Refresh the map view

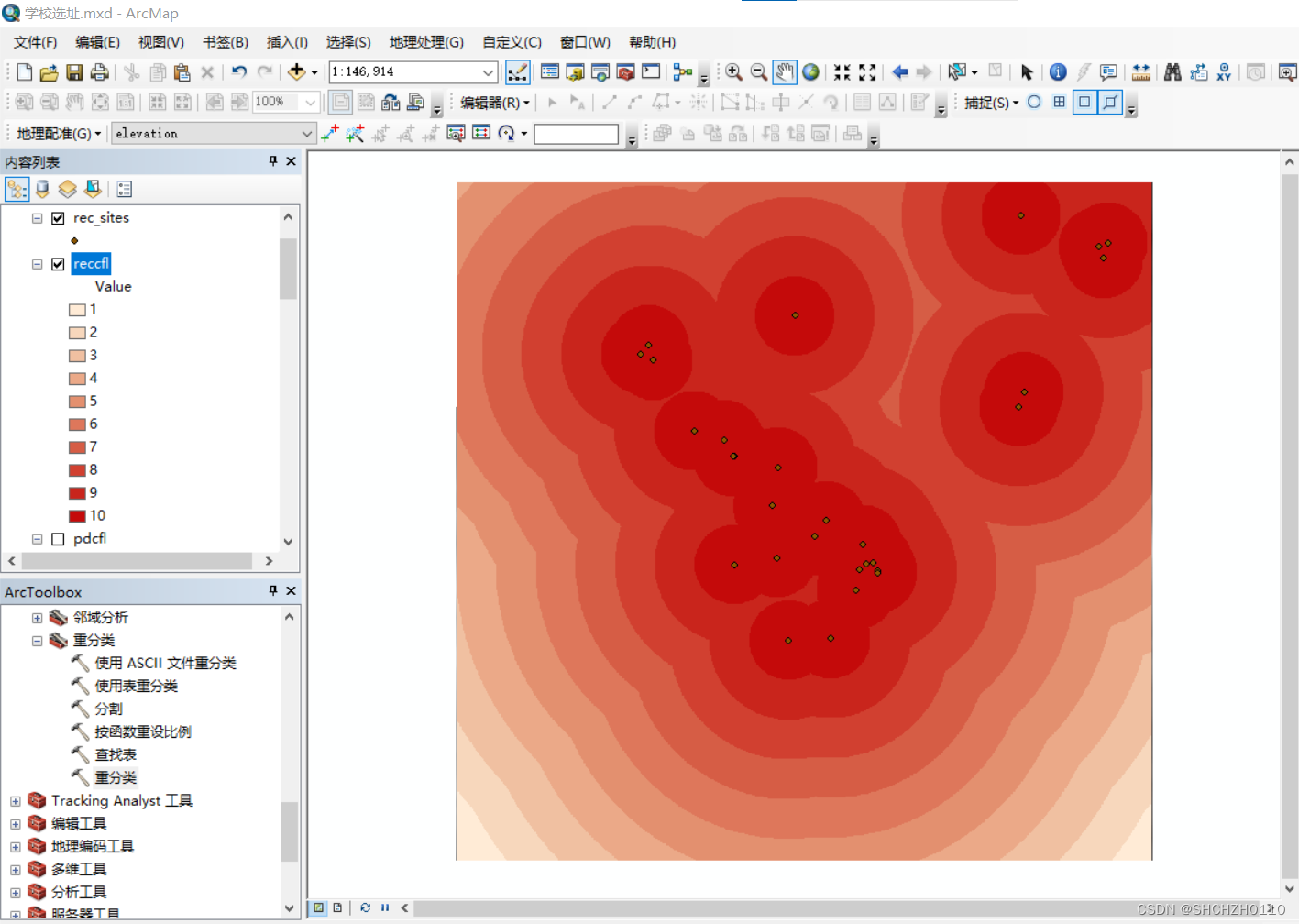click(365, 907)
